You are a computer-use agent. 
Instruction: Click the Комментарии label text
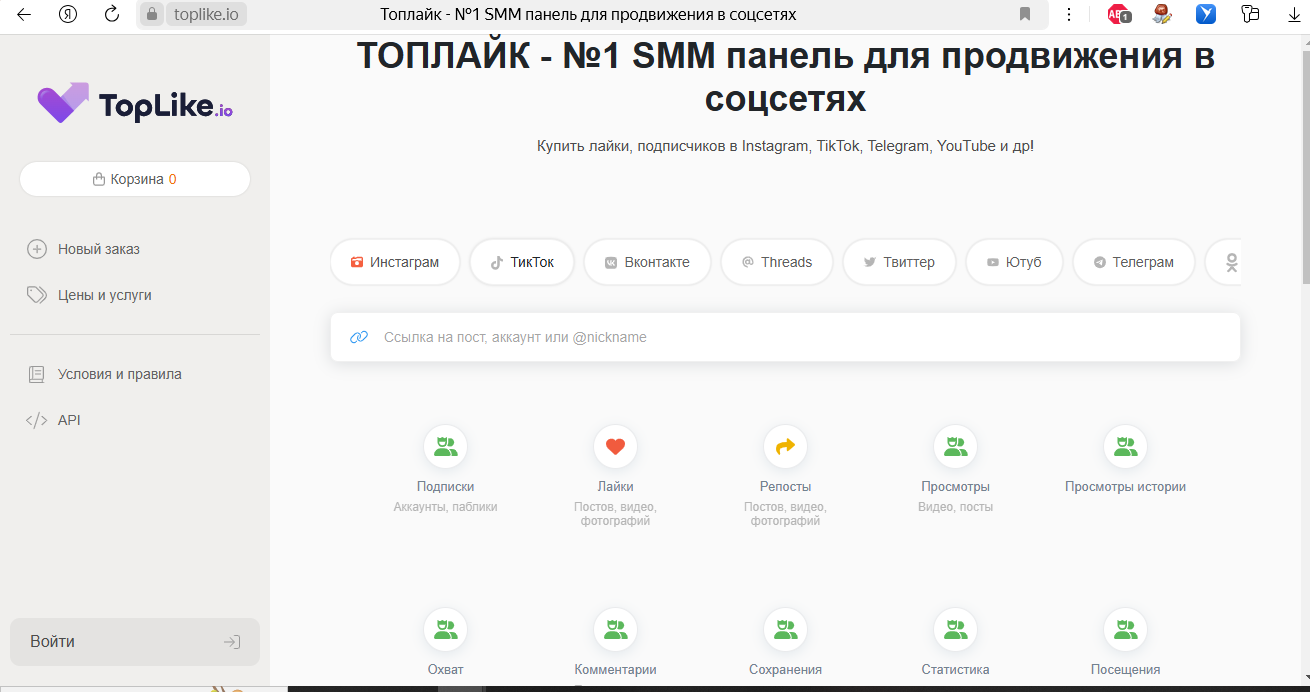[x=615, y=670]
